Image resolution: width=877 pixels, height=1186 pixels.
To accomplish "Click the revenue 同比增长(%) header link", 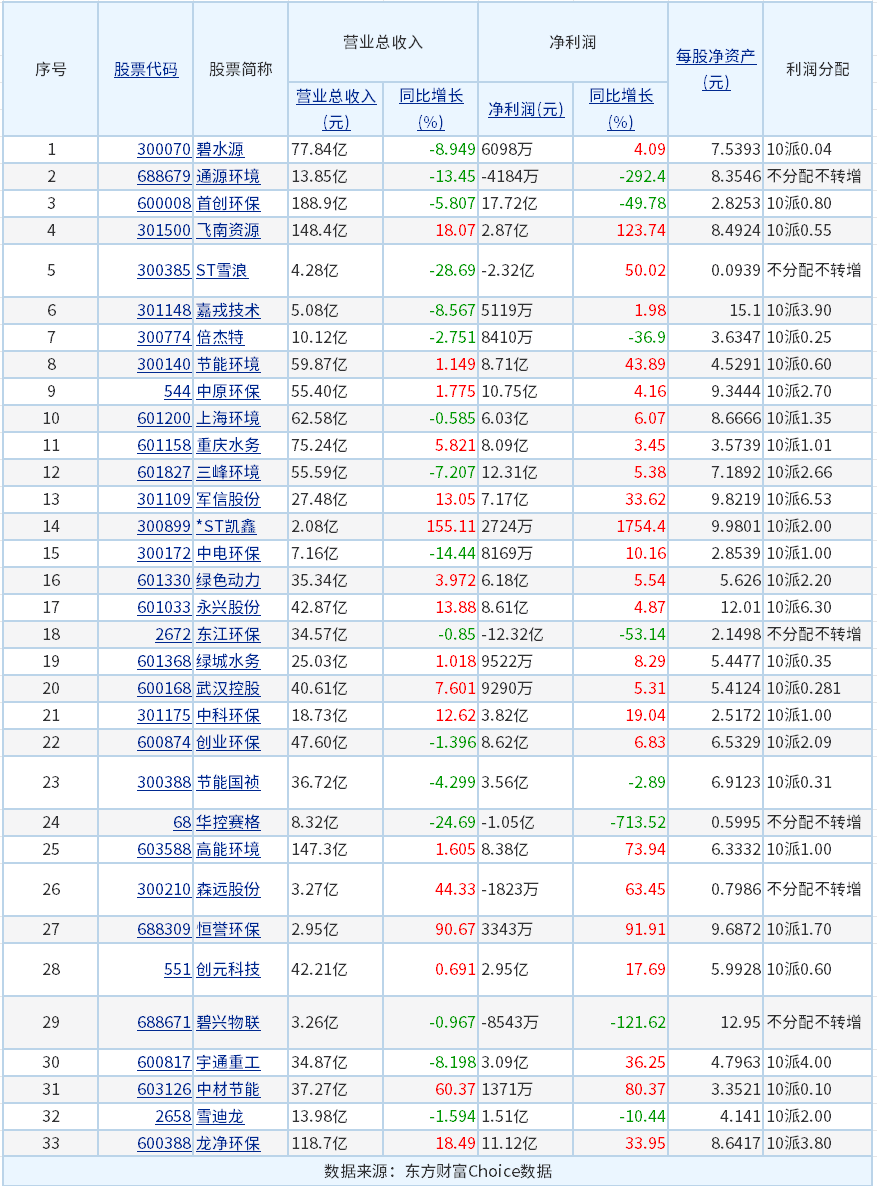I will pos(431,96).
